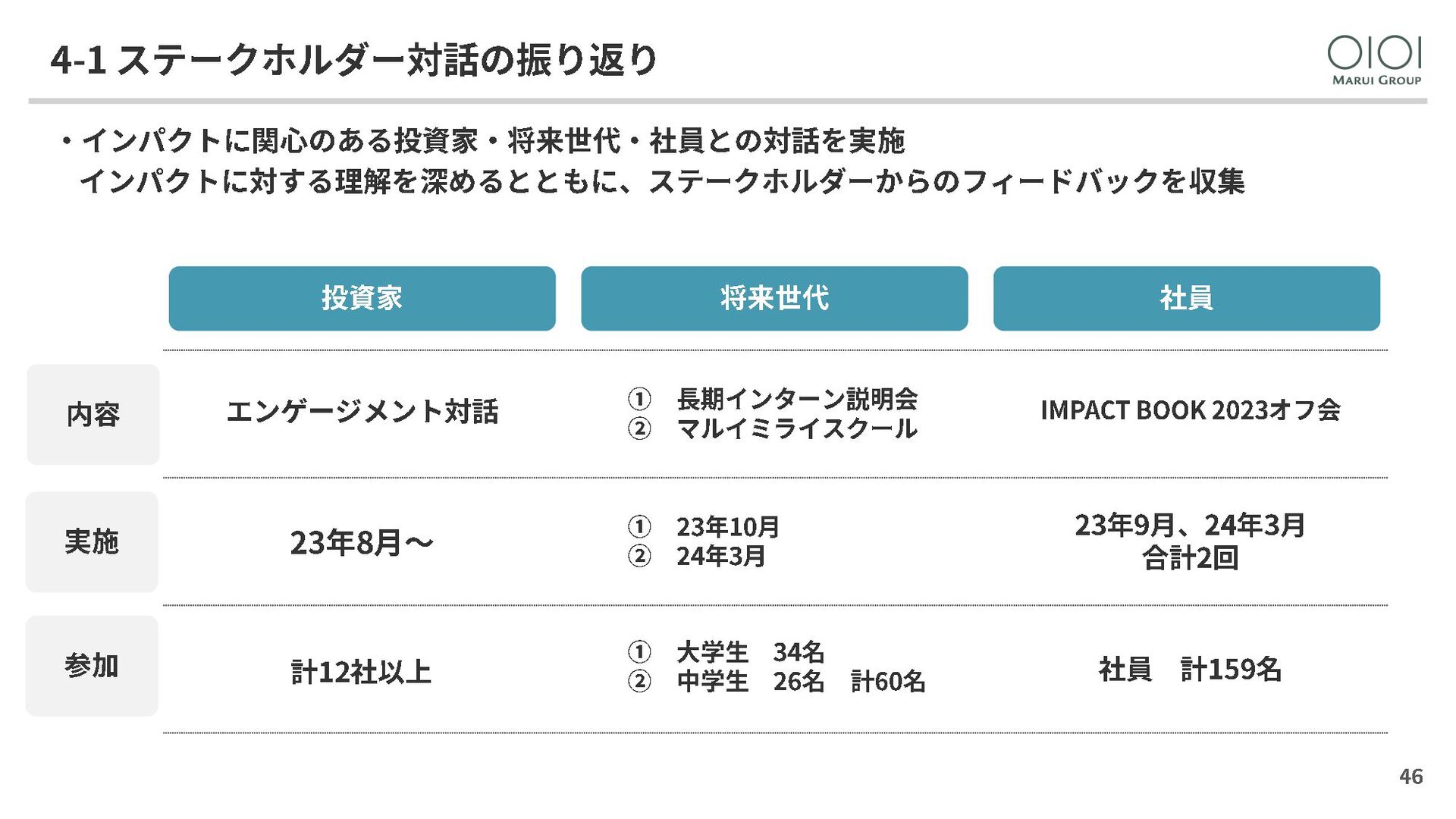The width and height of the screenshot is (1456, 819).
Task: Select the エンゲージメント対話 text
Action: tap(362, 411)
